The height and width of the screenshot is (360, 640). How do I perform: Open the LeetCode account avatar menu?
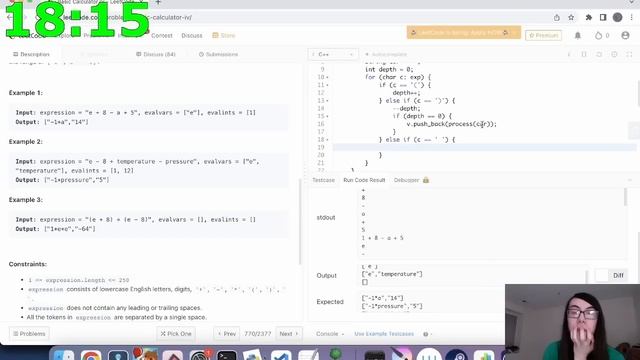coord(625,36)
